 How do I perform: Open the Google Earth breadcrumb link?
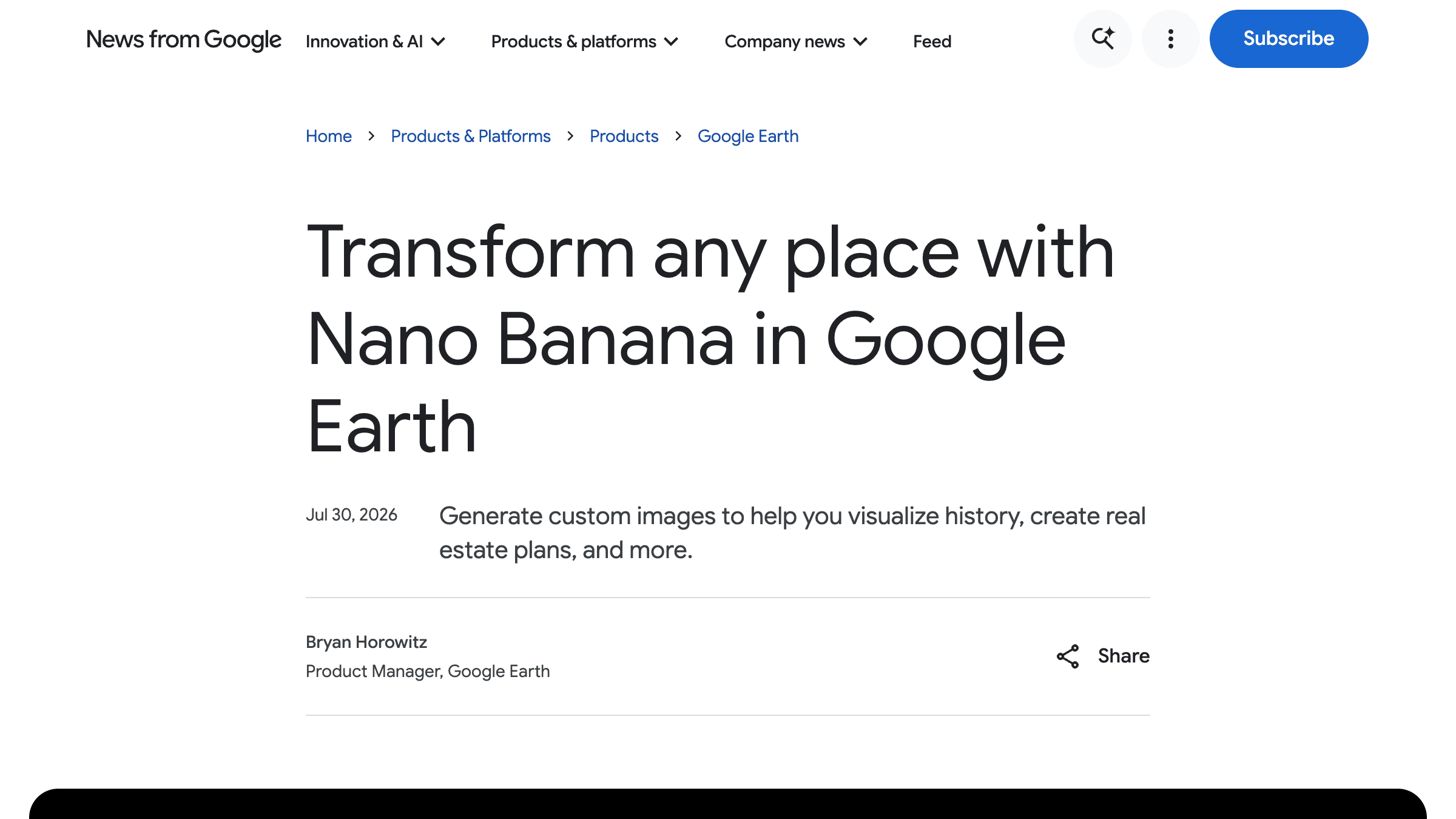748,136
